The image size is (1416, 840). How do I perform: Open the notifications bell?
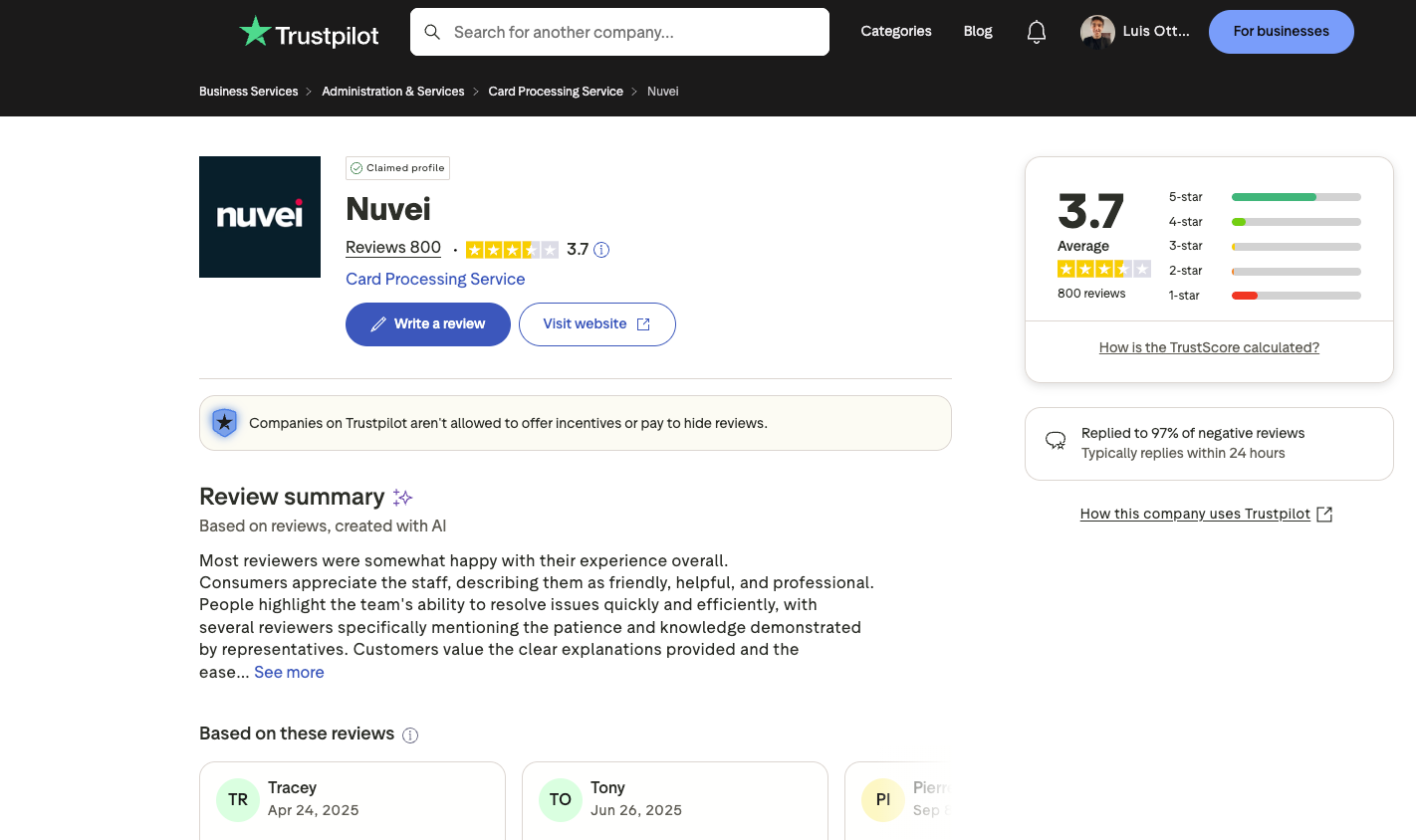point(1037,32)
